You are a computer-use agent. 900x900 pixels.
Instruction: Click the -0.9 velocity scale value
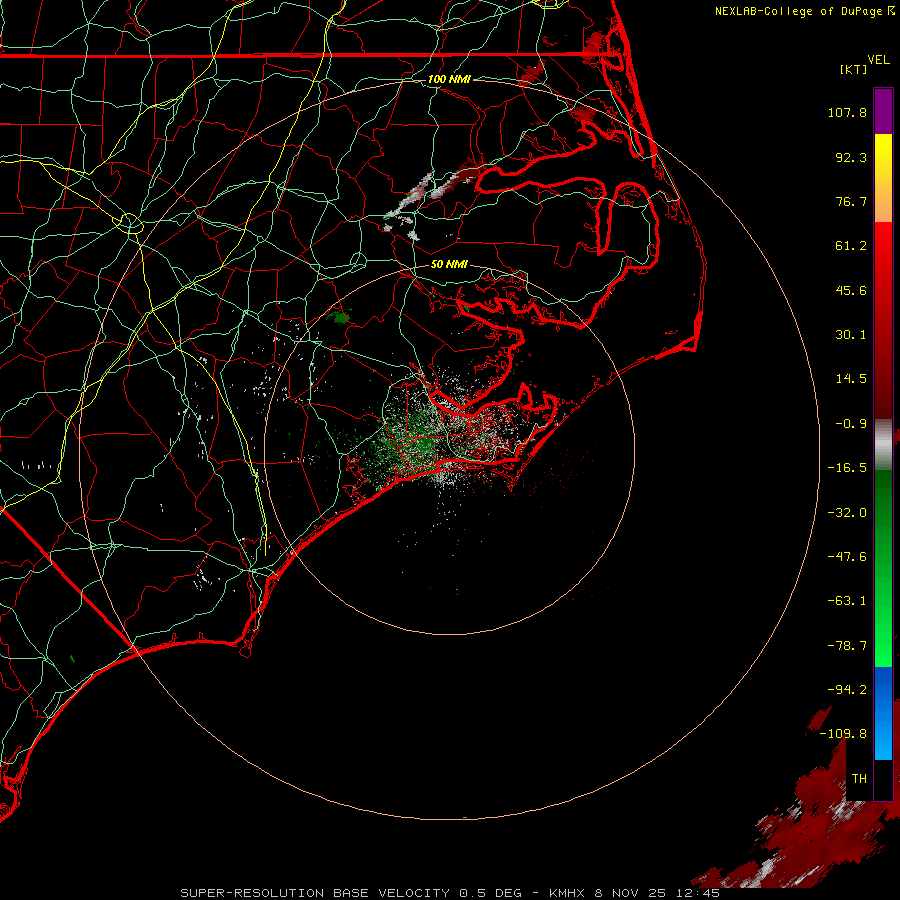pos(851,424)
